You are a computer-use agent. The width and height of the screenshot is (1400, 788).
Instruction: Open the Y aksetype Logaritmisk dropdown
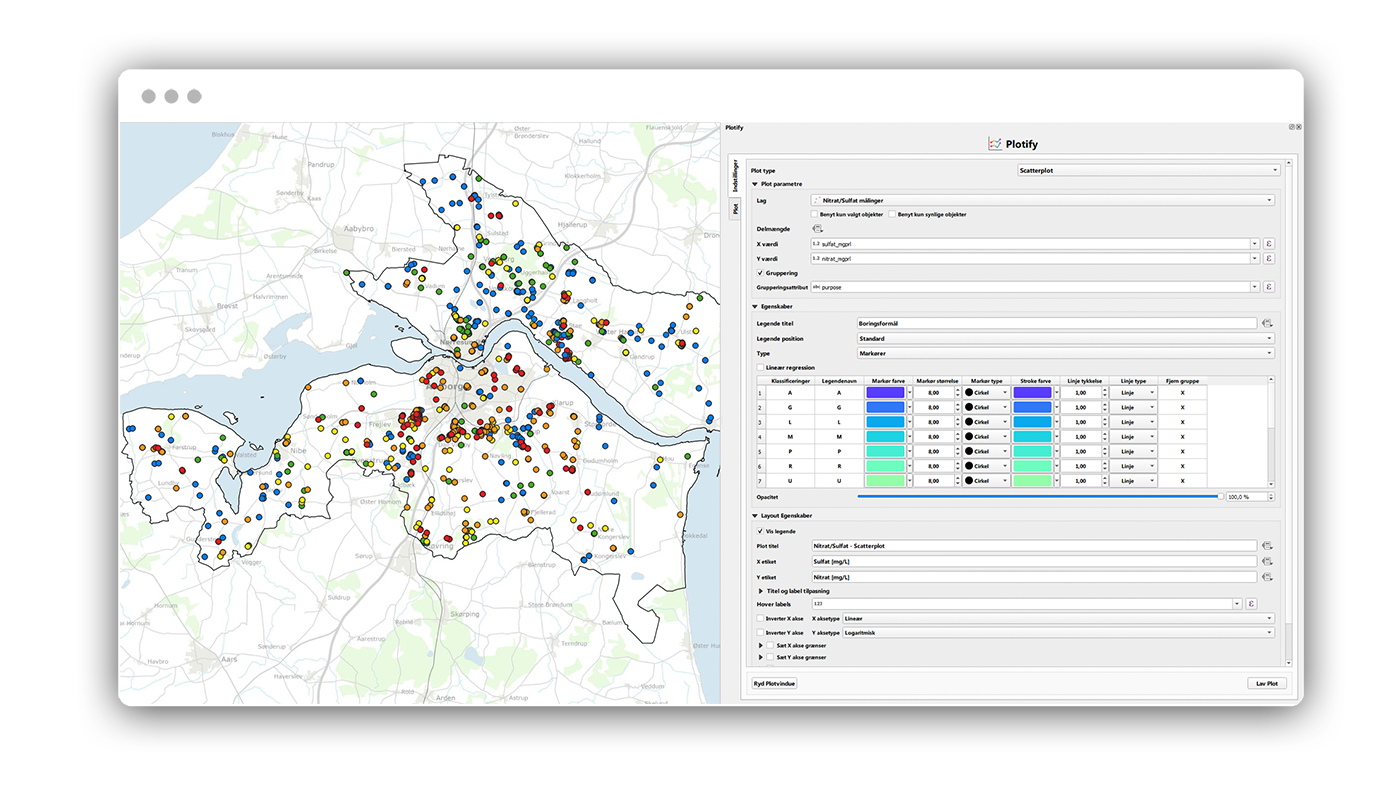point(1059,632)
